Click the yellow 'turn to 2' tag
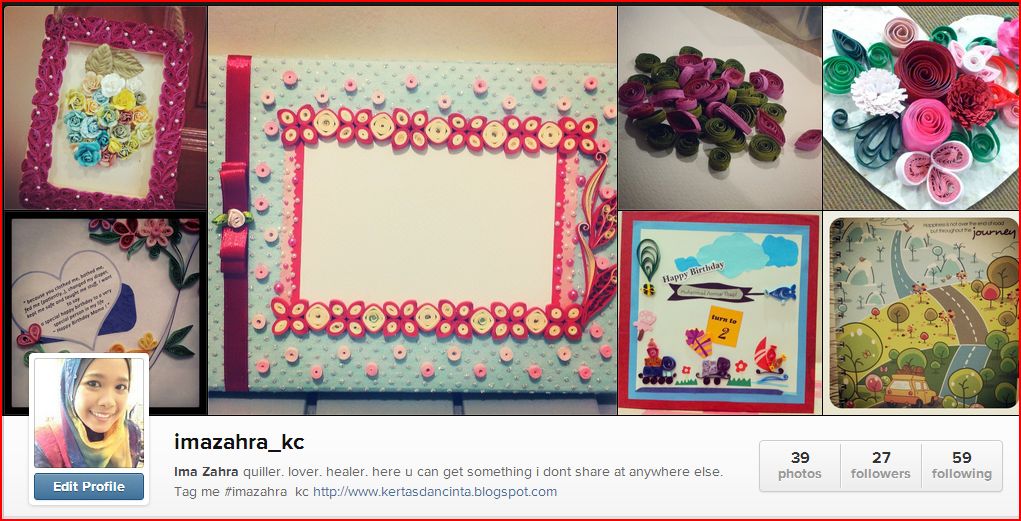Image resolution: width=1021 pixels, height=521 pixels. (723, 326)
